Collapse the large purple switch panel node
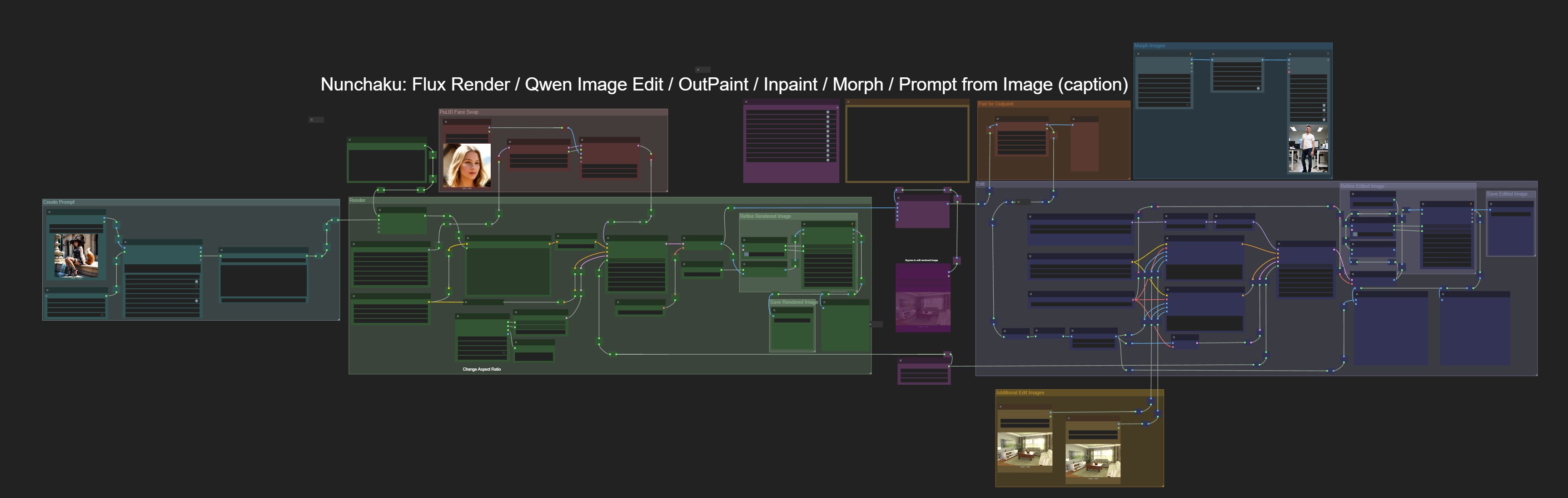This screenshot has width=1568, height=498. 746,102
